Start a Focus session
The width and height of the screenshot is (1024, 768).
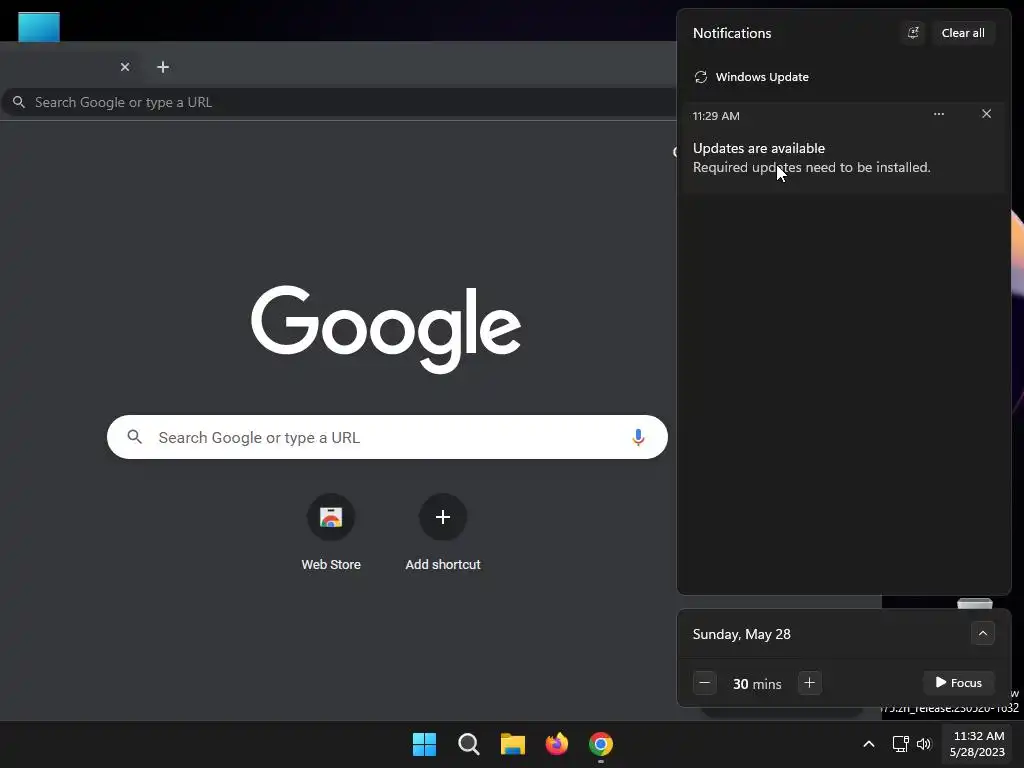tap(958, 682)
